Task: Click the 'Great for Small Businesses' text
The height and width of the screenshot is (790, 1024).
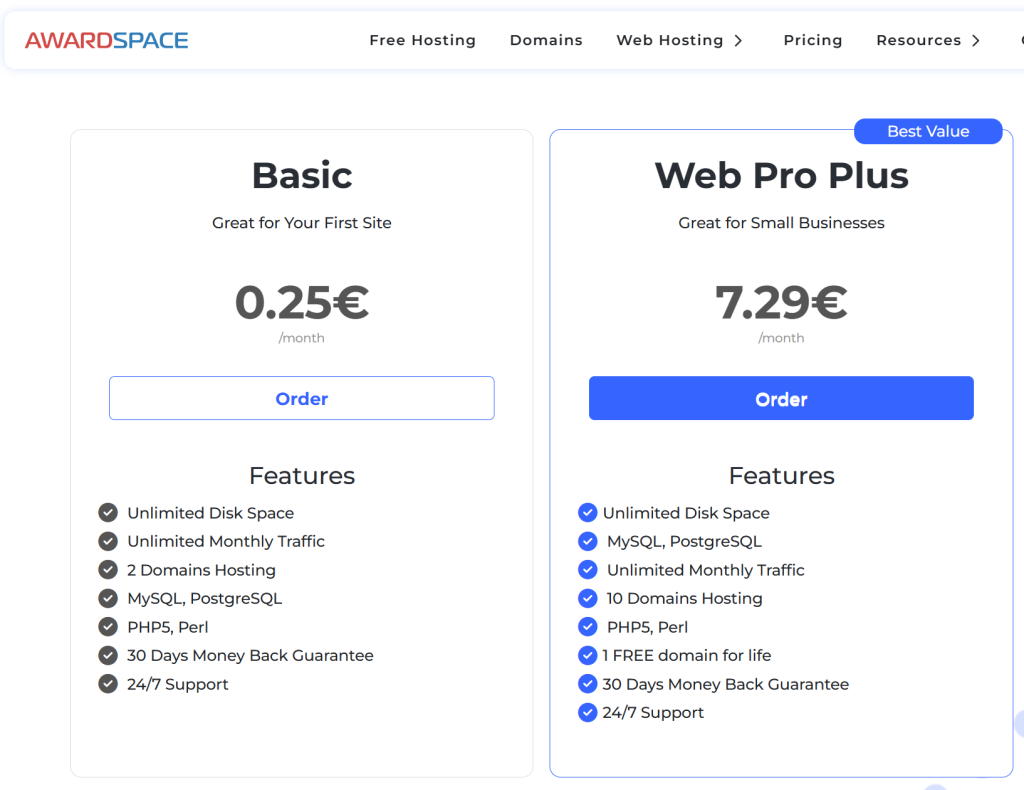Action: tap(781, 223)
